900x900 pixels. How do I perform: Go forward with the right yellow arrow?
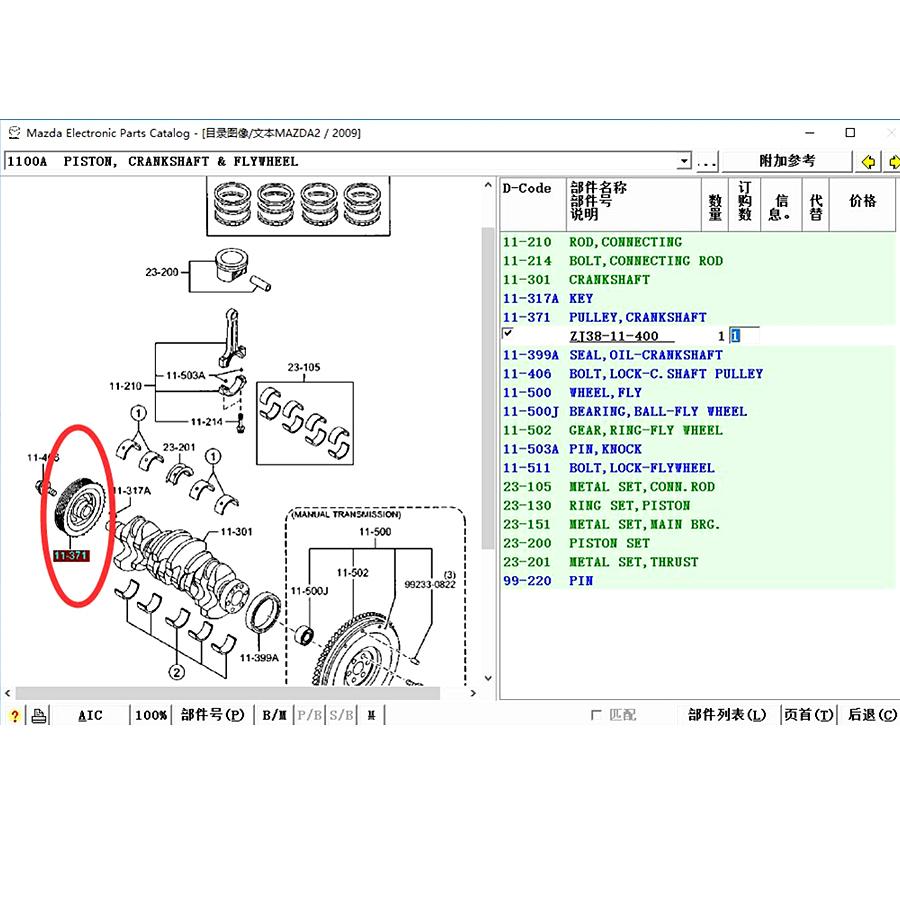[893, 161]
